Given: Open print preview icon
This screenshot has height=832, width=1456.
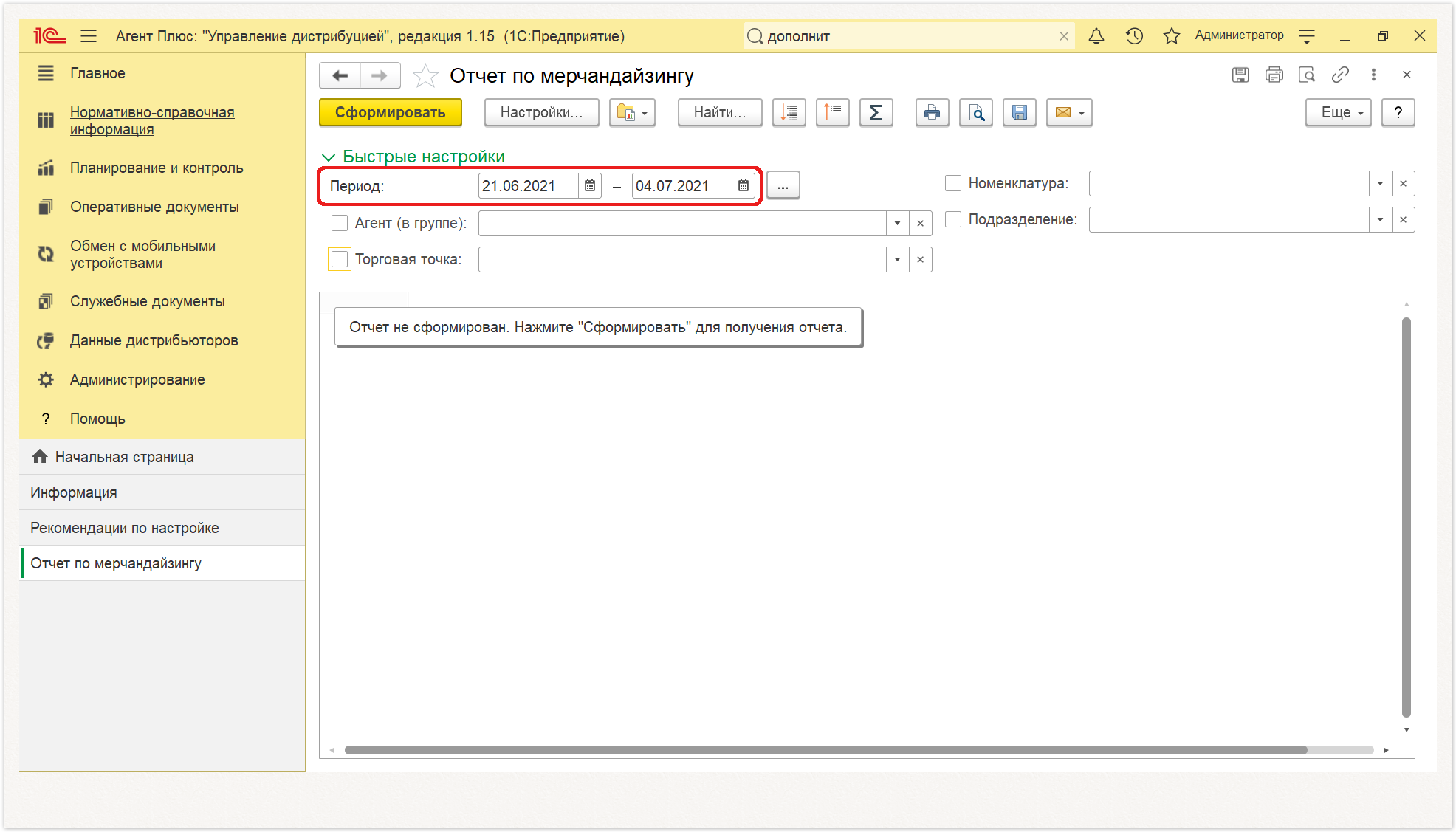Looking at the screenshot, I should click(x=976, y=112).
